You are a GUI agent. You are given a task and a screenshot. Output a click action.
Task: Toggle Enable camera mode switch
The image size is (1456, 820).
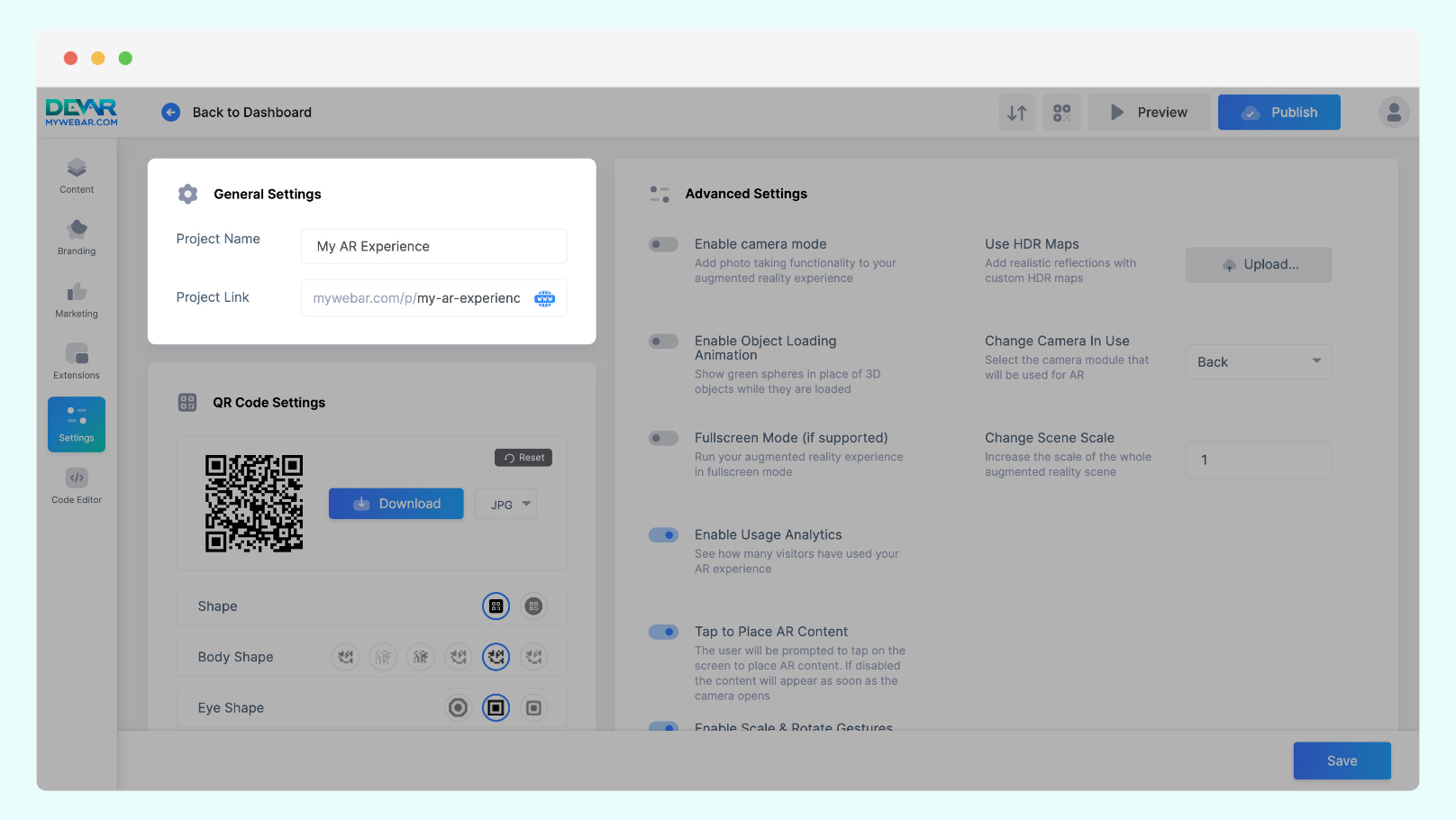pos(664,244)
